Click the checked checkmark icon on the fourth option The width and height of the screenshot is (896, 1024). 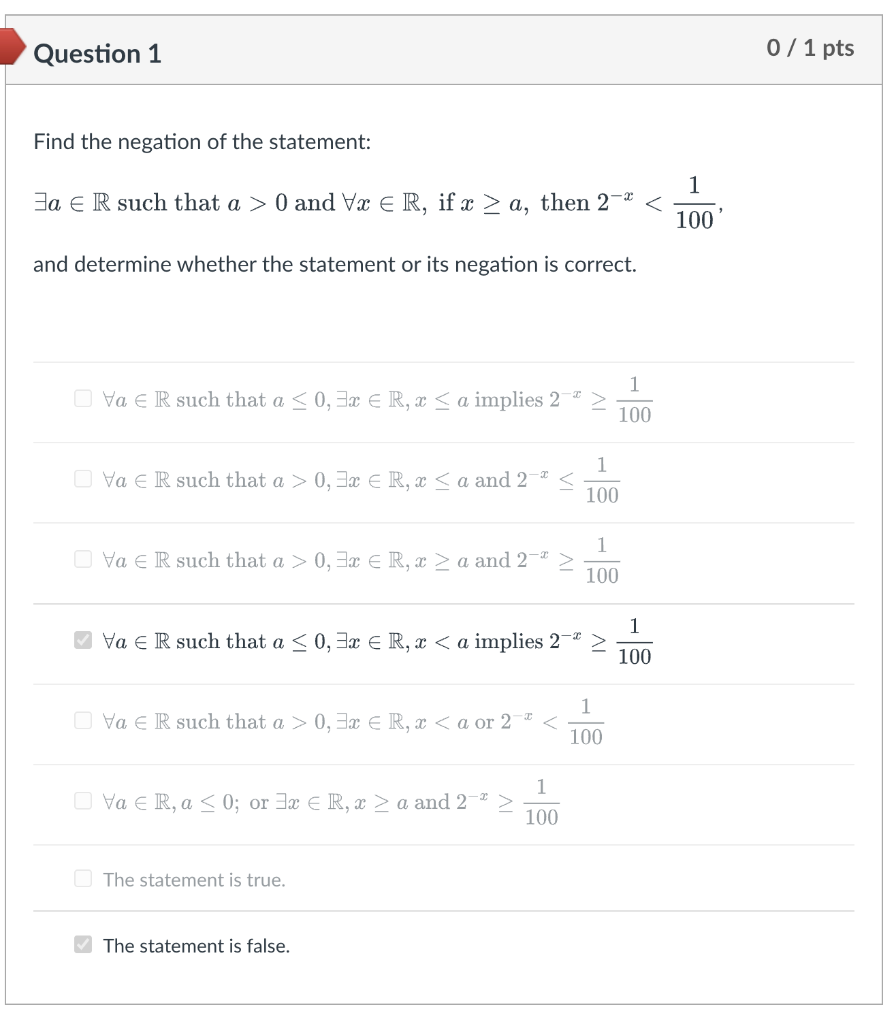click(x=85, y=640)
